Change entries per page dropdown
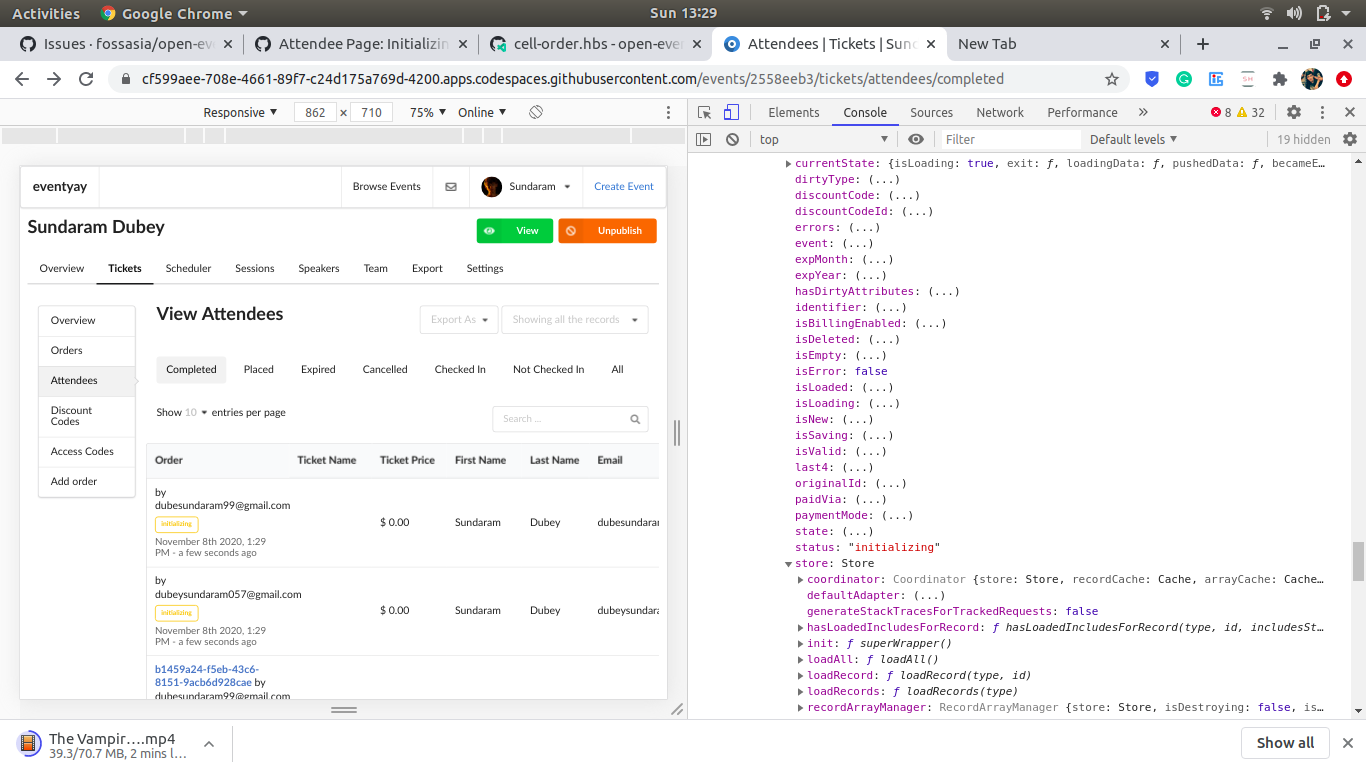Viewport: 1366px width, 768px height. tap(196, 412)
